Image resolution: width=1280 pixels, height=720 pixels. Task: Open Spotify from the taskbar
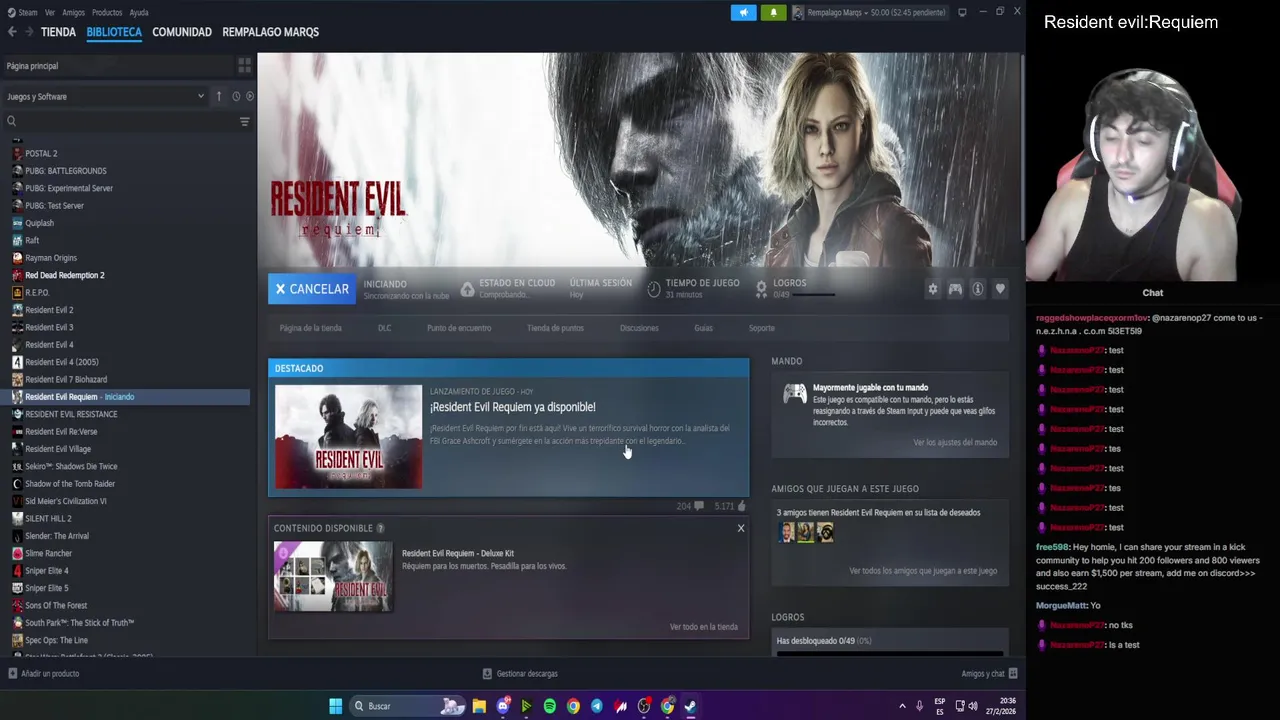[x=550, y=706]
